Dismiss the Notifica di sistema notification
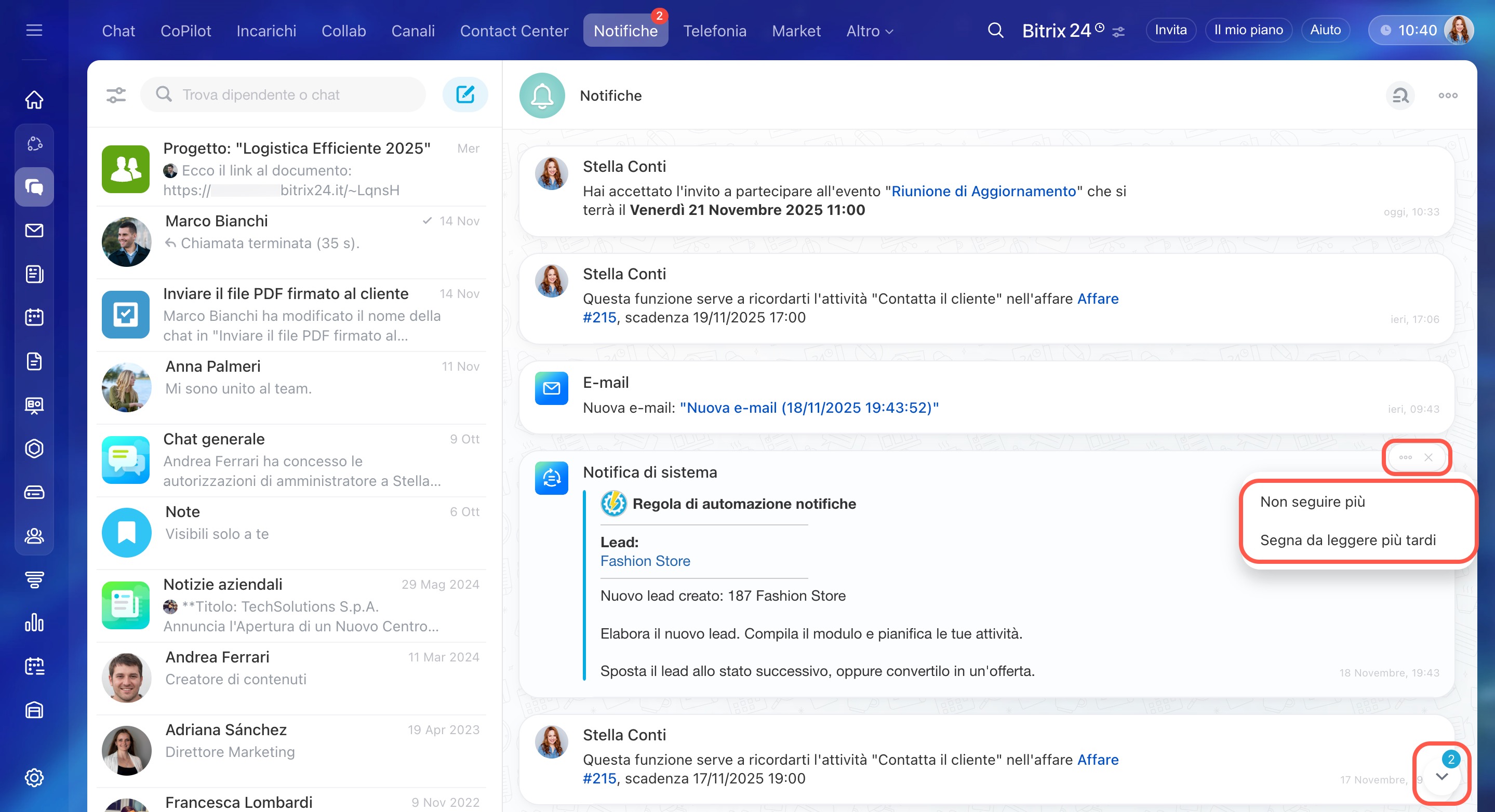Viewport: 1495px width, 812px height. tap(1429, 457)
